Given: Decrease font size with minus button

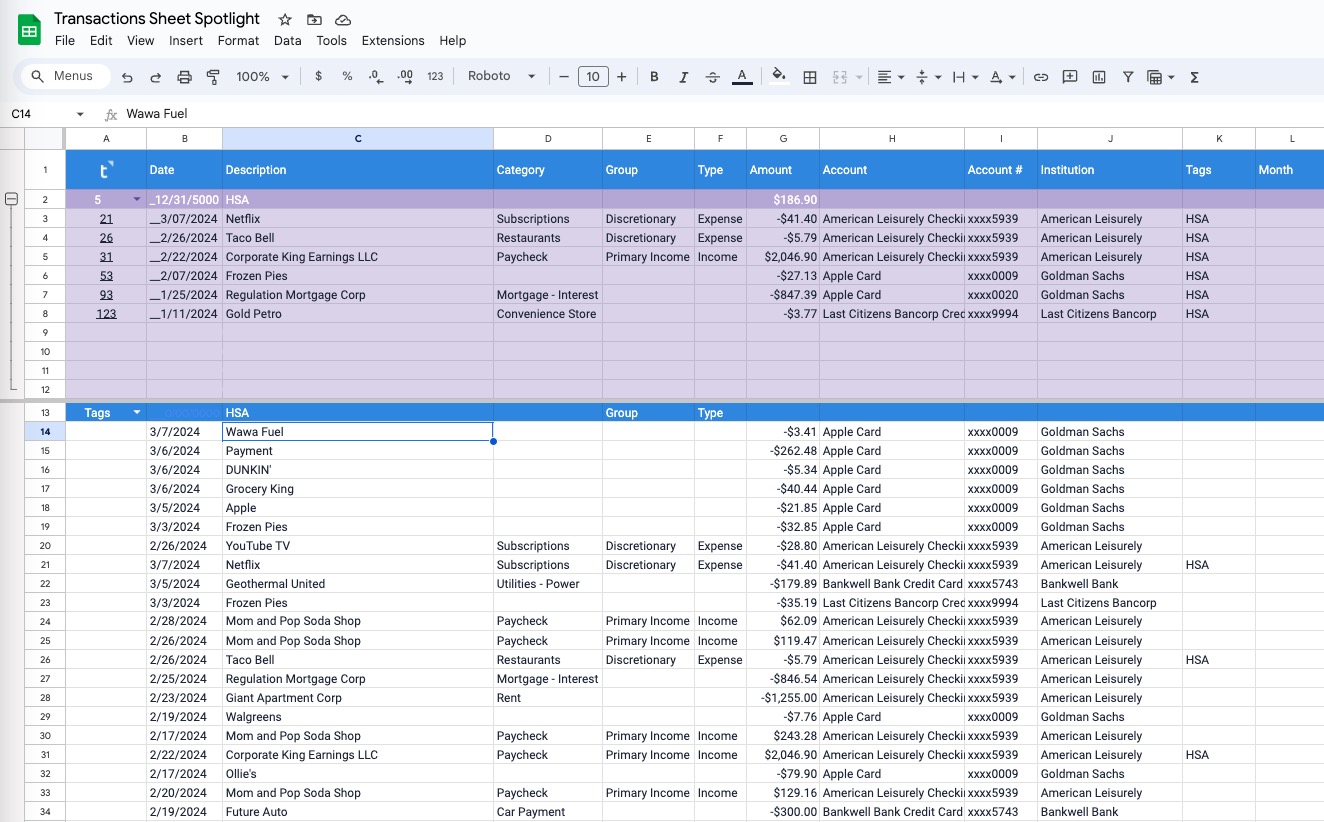Looking at the screenshot, I should [x=564, y=76].
